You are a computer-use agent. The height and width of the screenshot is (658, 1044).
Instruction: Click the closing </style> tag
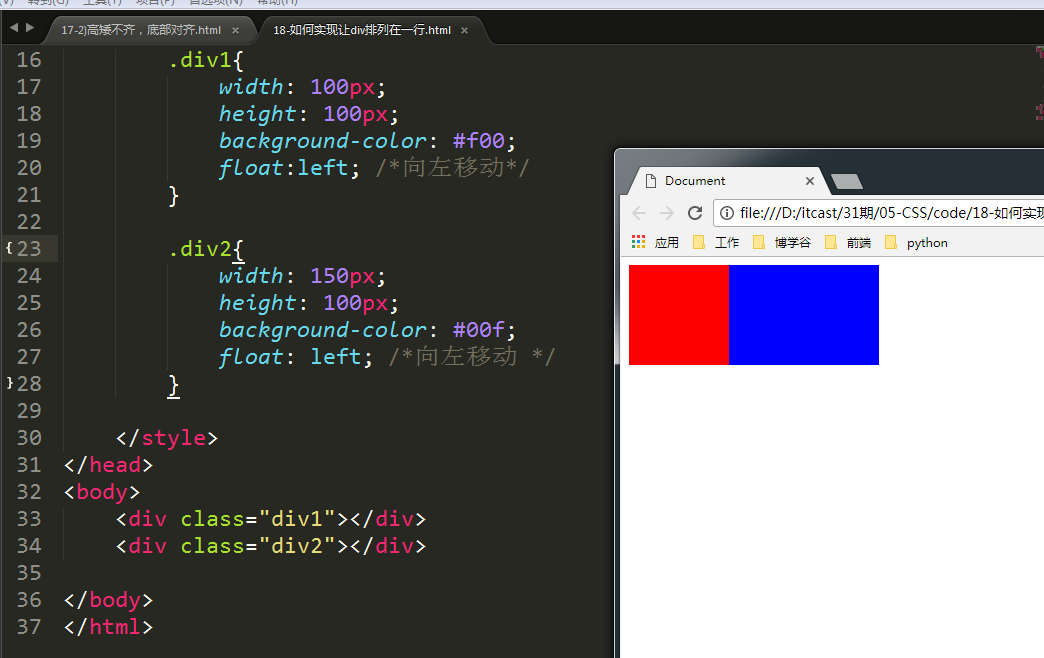[x=167, y=438]
